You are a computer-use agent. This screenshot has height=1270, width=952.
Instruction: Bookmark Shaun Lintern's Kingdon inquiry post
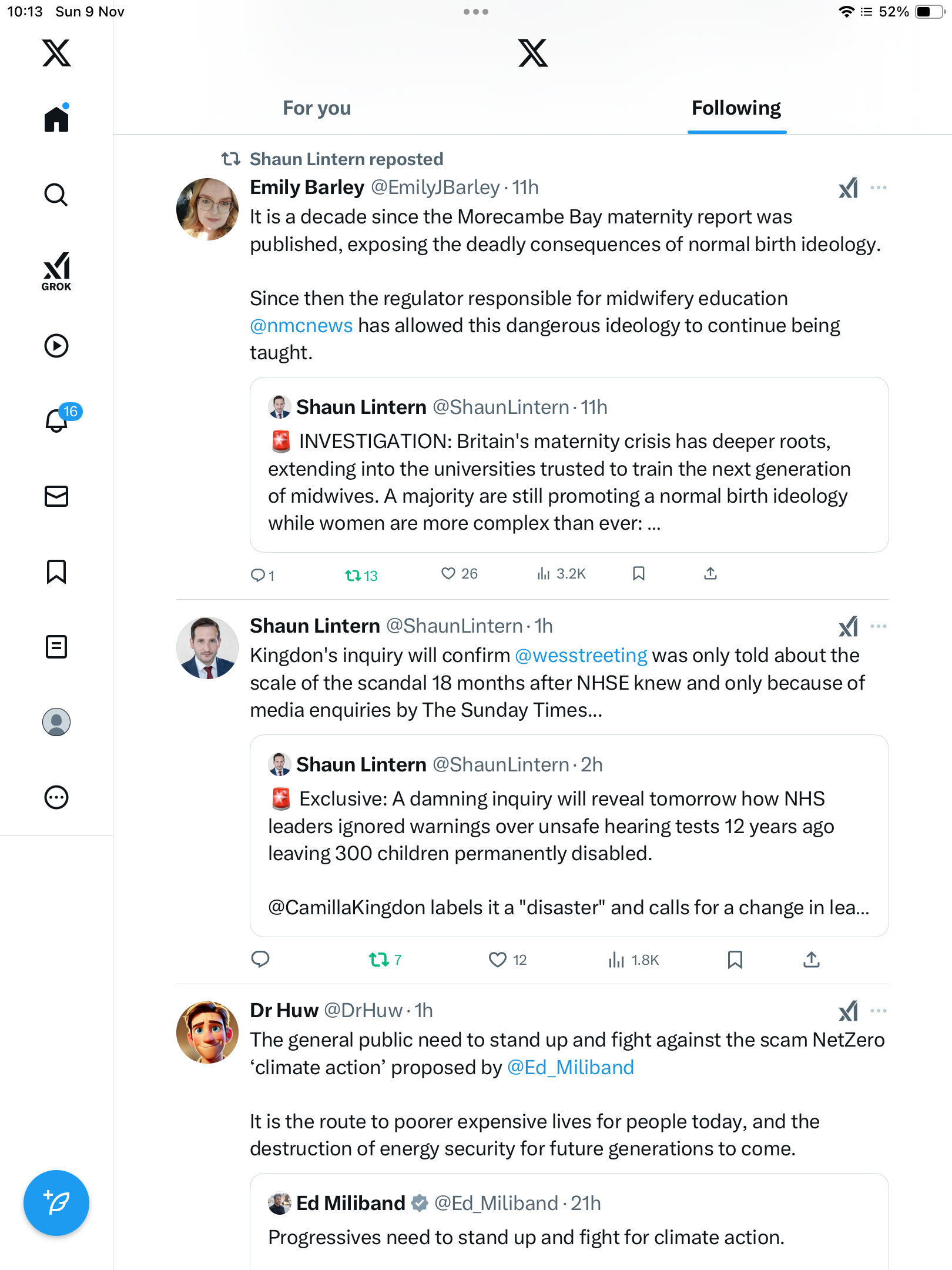[x=735, y=960]
